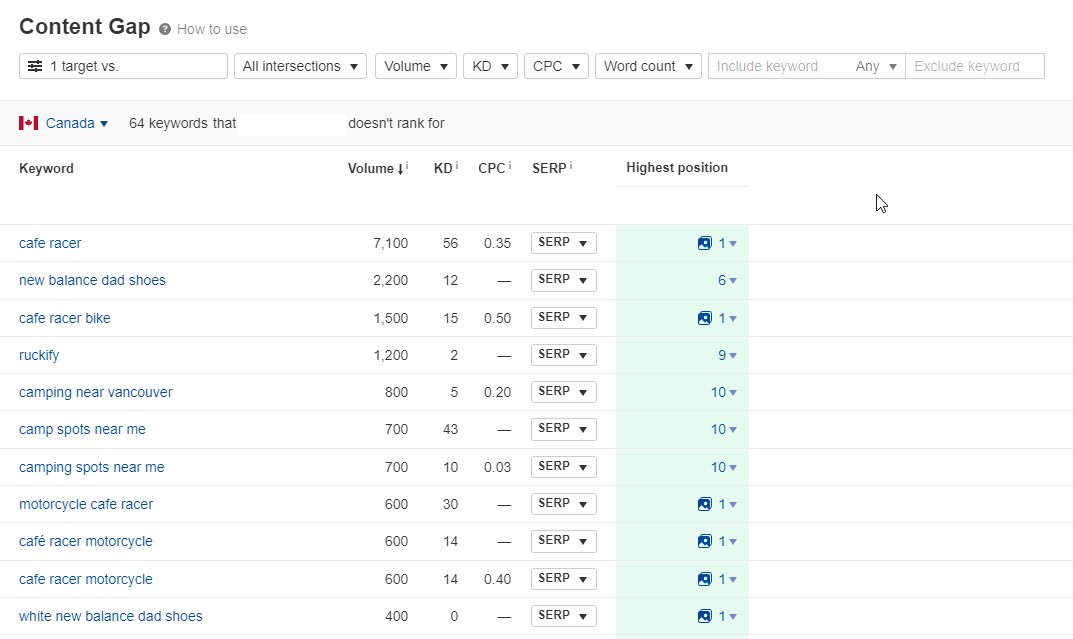Open the Word count filter dropdown
The height and width of the screenshot is (639, 1073).
point(648,65)
